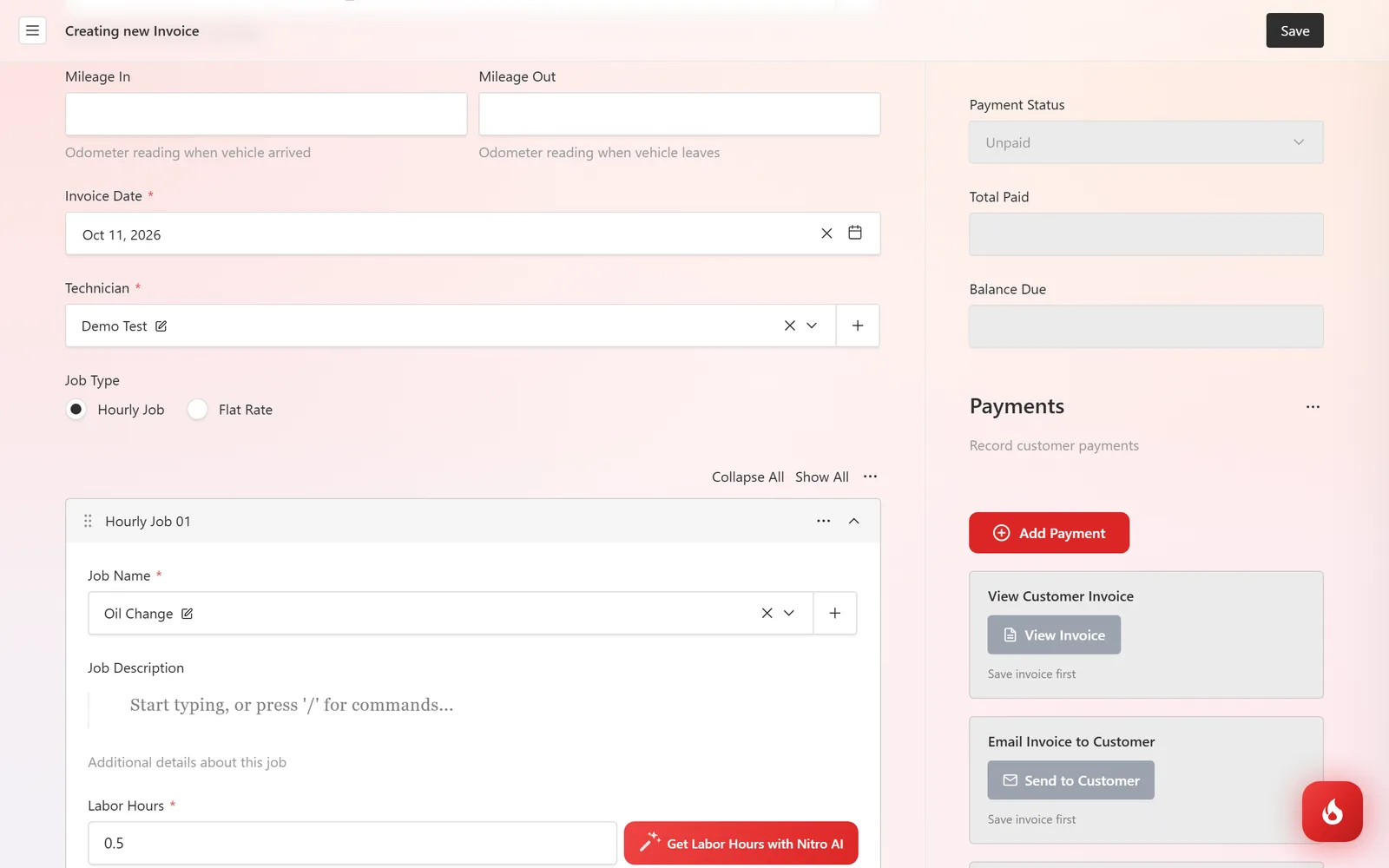Click the Total Paid field
Screen dimensions: 1389x868
(x=1146, y=234)
